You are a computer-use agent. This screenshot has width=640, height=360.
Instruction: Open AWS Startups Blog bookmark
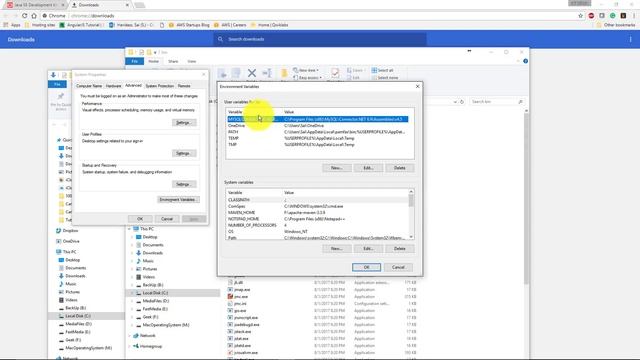189,25
